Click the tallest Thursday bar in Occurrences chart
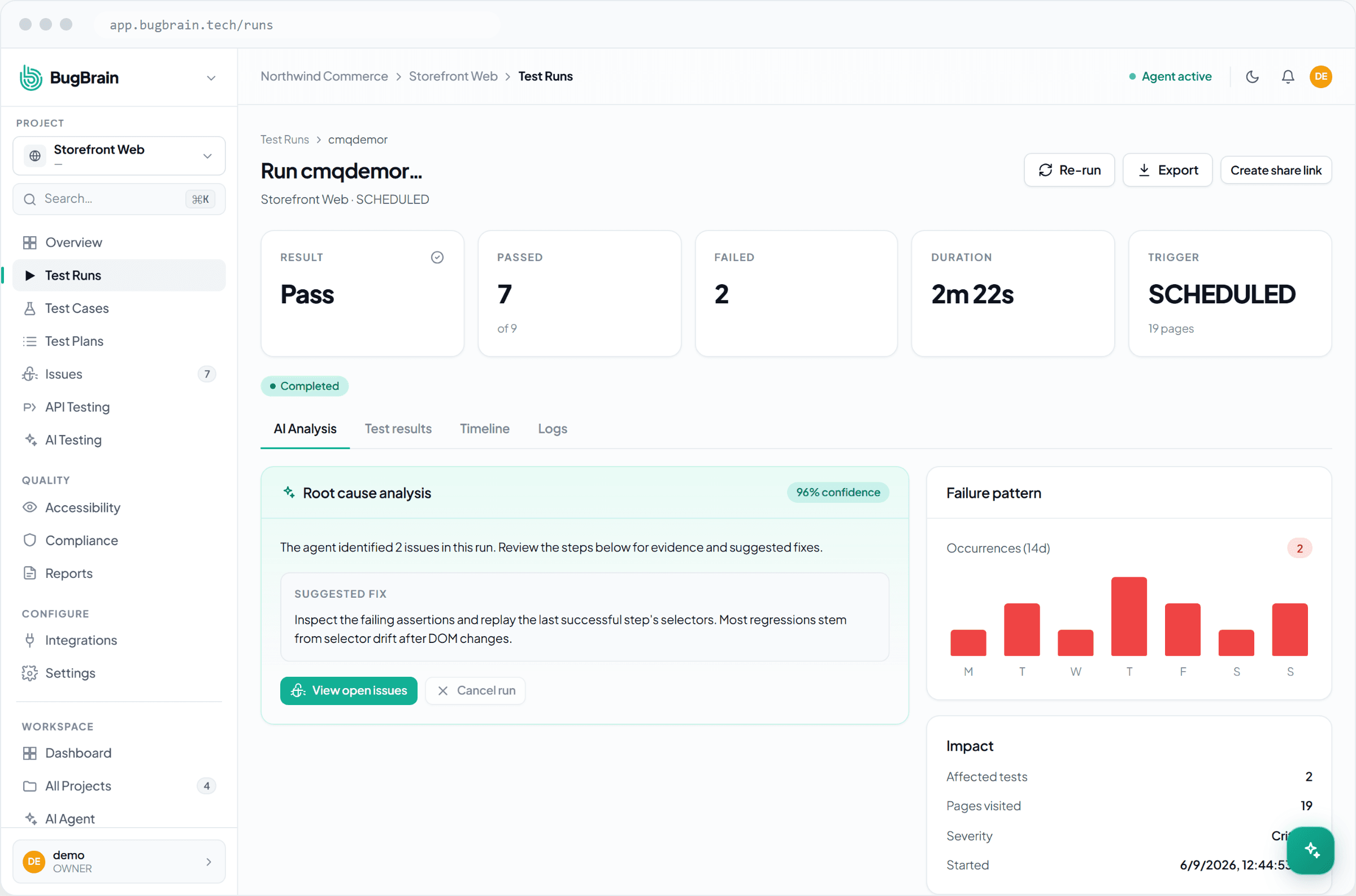Viewport: 1356px width, 896px height. [1129, 616]
